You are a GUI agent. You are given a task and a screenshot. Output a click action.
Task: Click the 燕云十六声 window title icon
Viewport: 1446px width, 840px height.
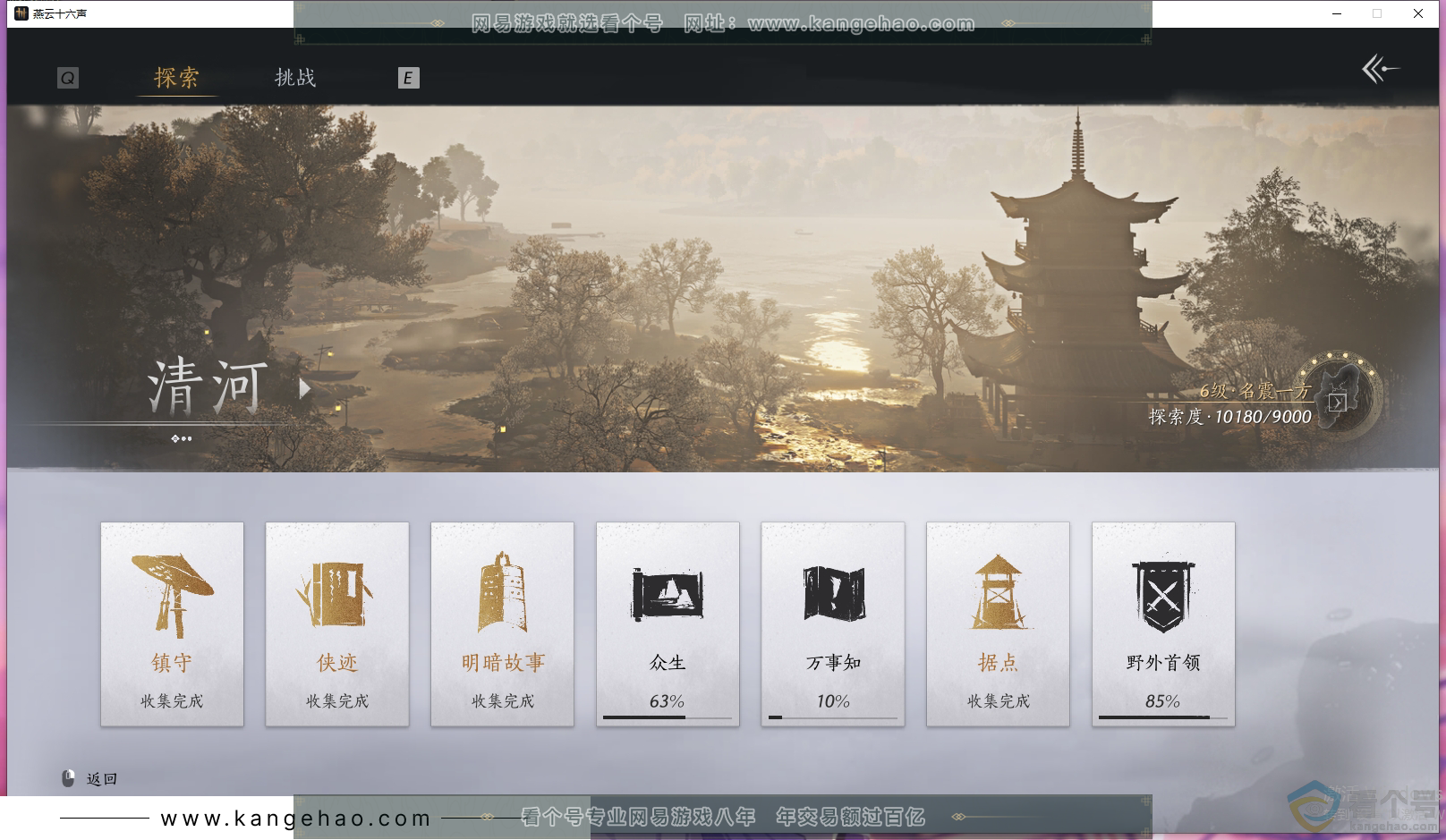tap(21, 13)
